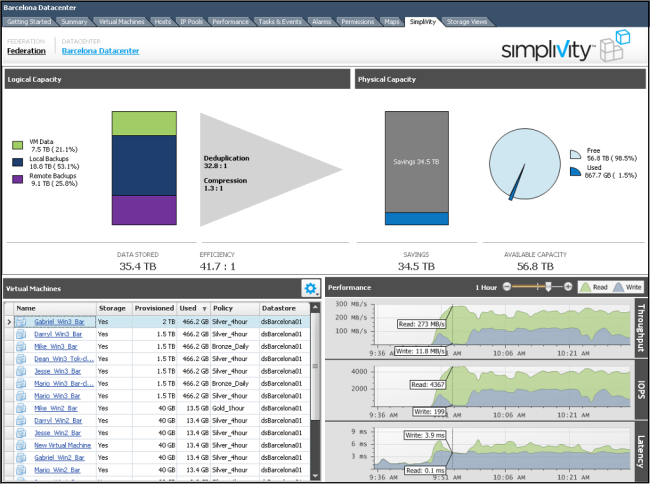Image resolution: width=650 pixels, height=484 pixels.
Task: Adjust the 1 Hour time range slider handle
Action: tap(548, 286)
